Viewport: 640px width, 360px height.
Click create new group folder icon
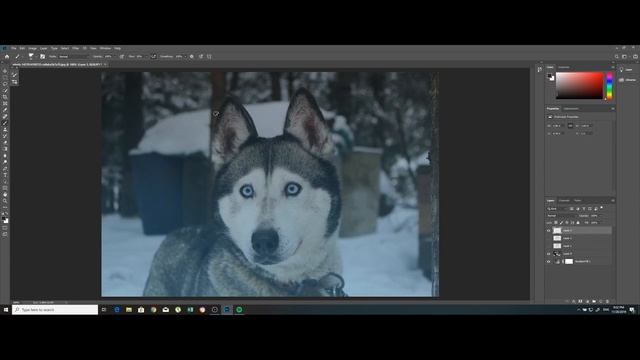(x=594, y=302)
